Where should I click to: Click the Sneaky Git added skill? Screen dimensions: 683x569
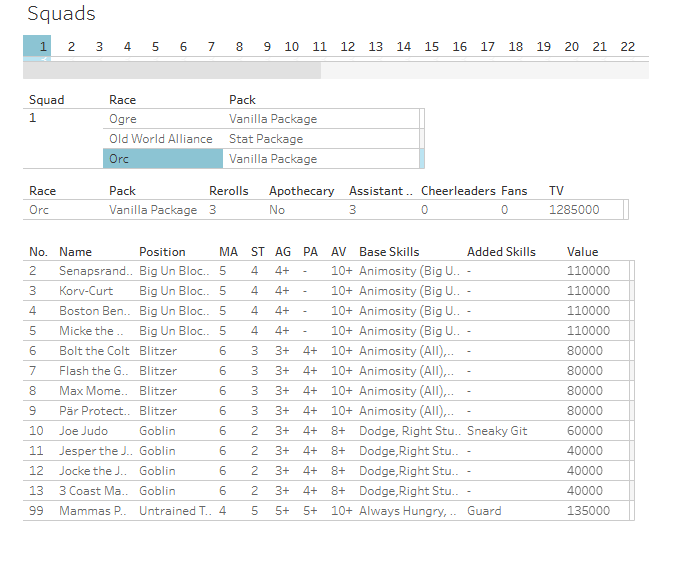[x=499, y=431]
